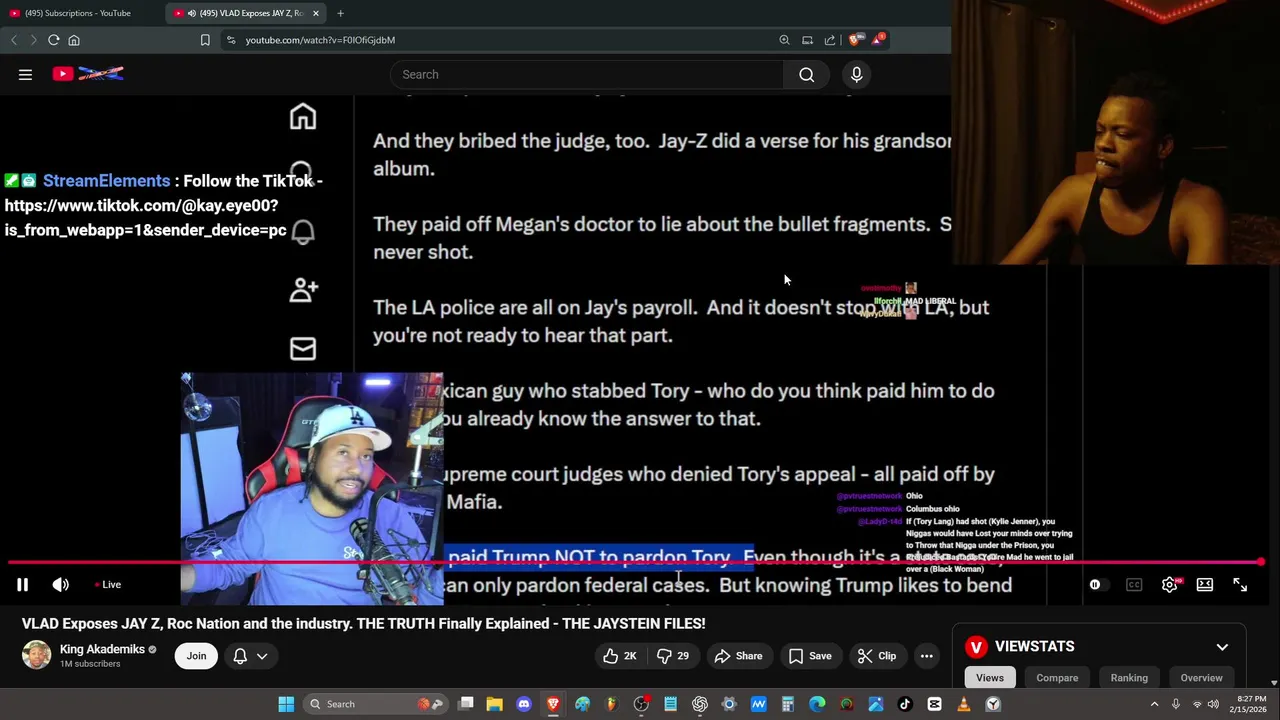Open King Akademiks channel avatar
The height and width of the screenshot is (720, 1280).
pyautogui.click(x=37, y=655)
